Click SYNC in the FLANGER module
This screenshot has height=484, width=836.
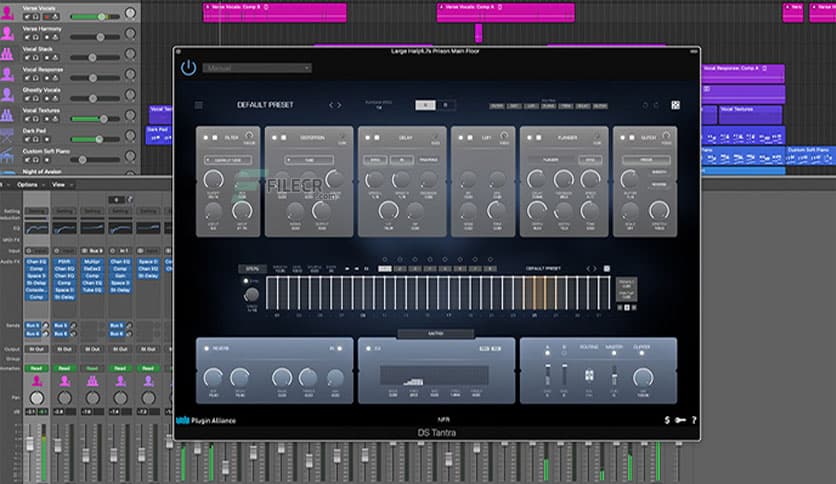(x=590, y=160)
